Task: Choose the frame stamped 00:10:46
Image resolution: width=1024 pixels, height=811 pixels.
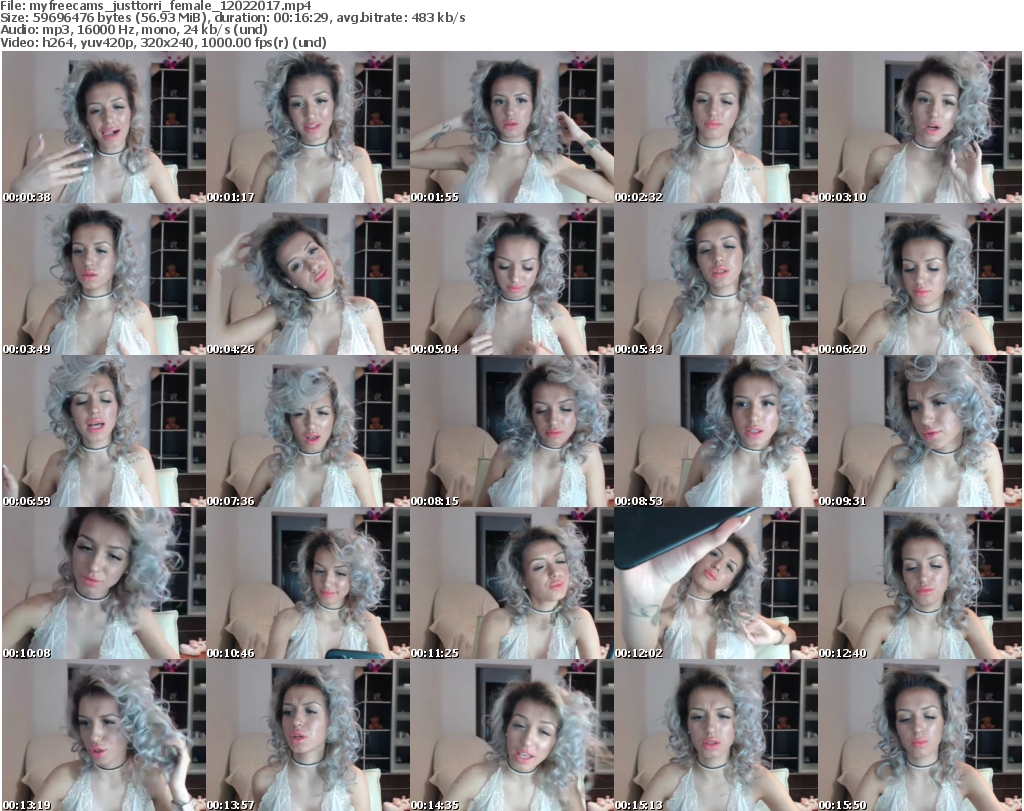Action: click(x=308, y=584)
